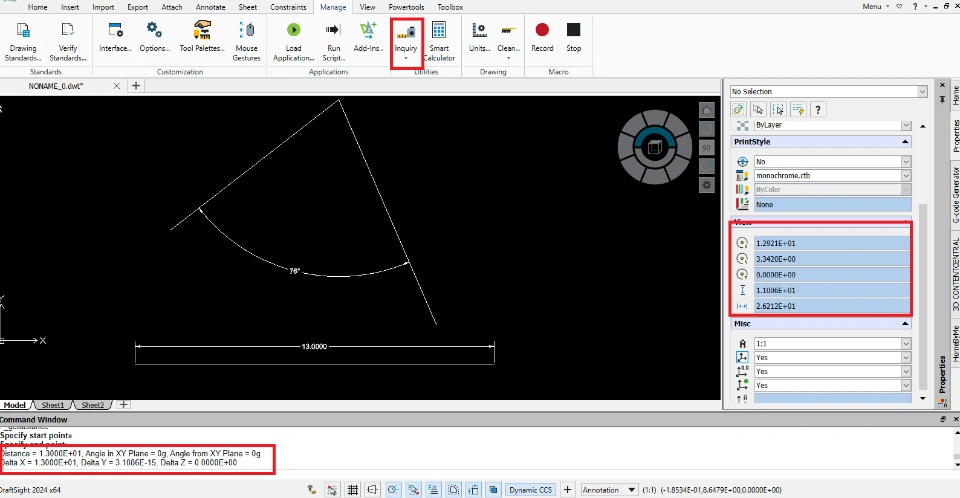
Task: Toggle Dynamic CCS button
Action: pos(530,489)
